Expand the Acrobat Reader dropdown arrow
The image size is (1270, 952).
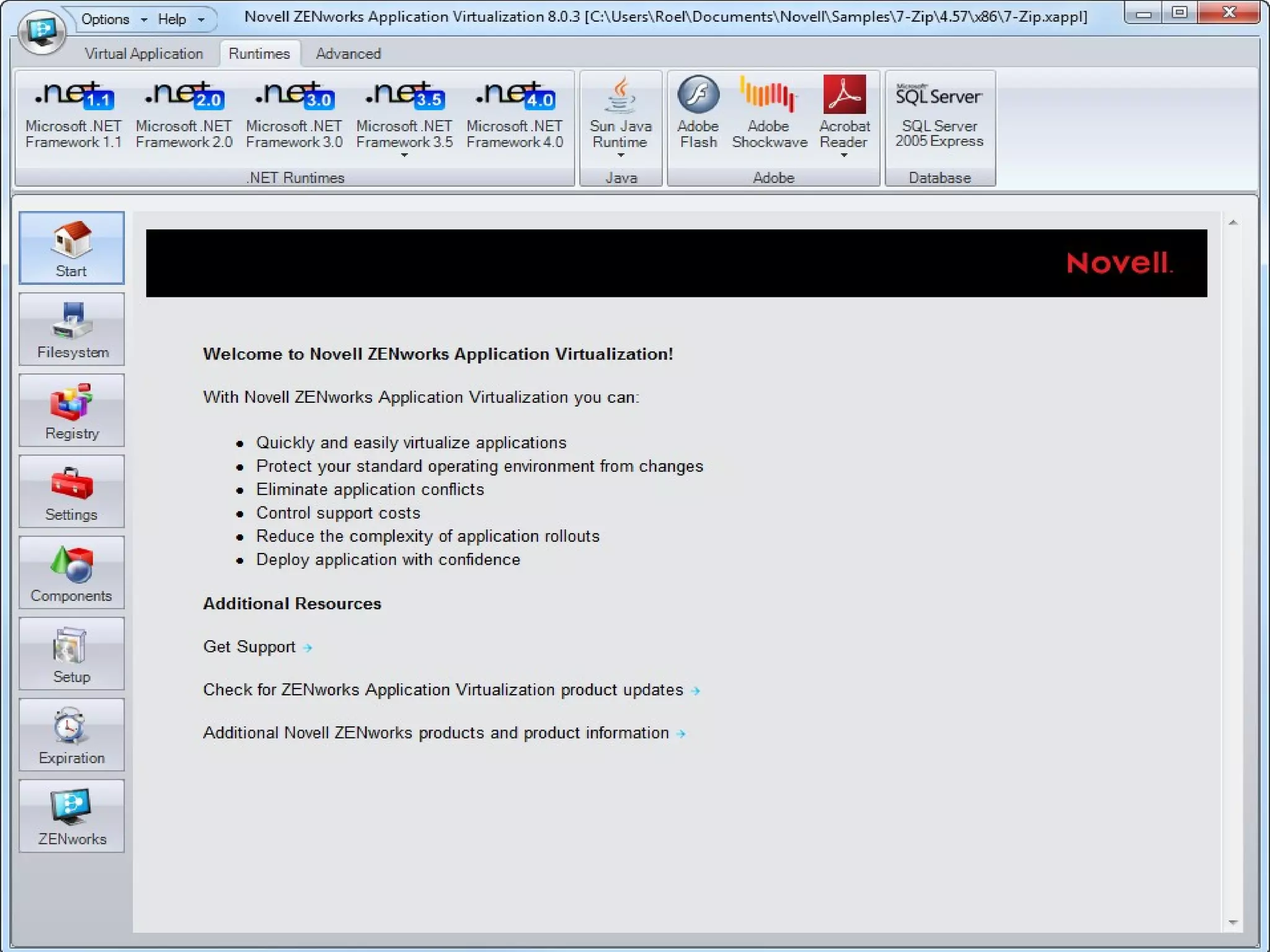point(844,155)
